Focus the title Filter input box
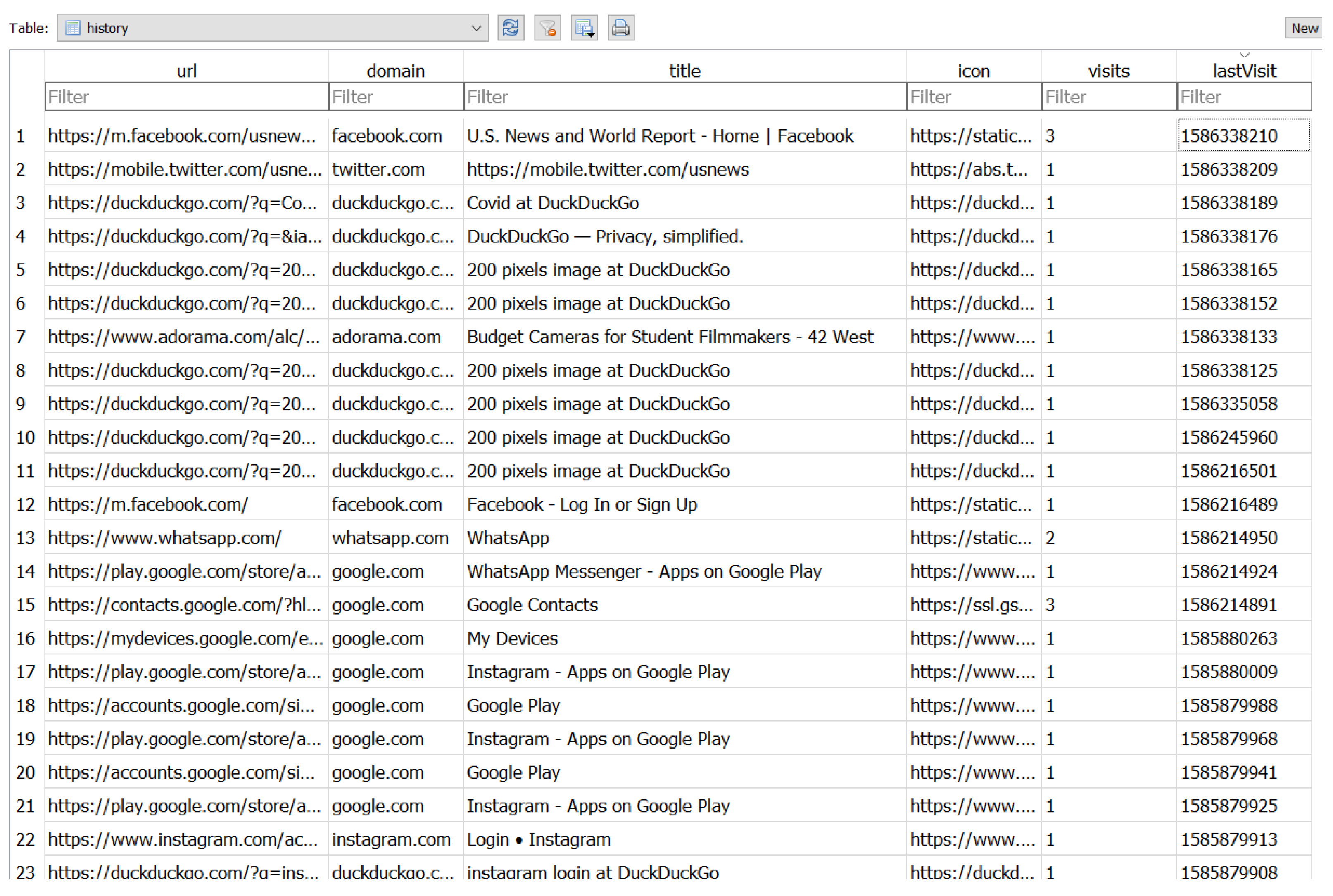Viewport: 1333px width, 896px height. coord(684,97)
